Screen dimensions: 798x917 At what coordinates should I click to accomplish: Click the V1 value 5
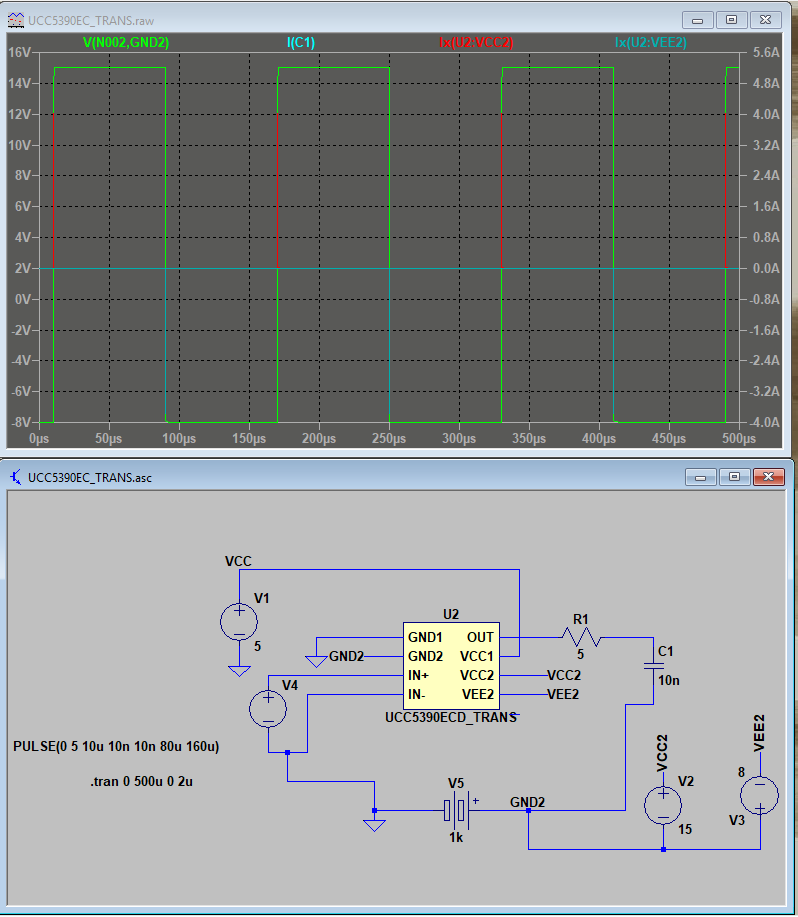click(257, 646)
